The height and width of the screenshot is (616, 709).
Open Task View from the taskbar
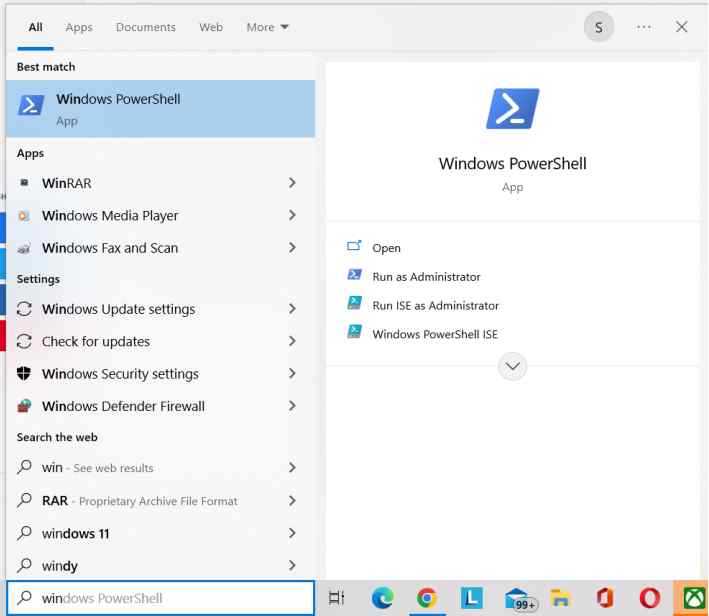point(336,598)
